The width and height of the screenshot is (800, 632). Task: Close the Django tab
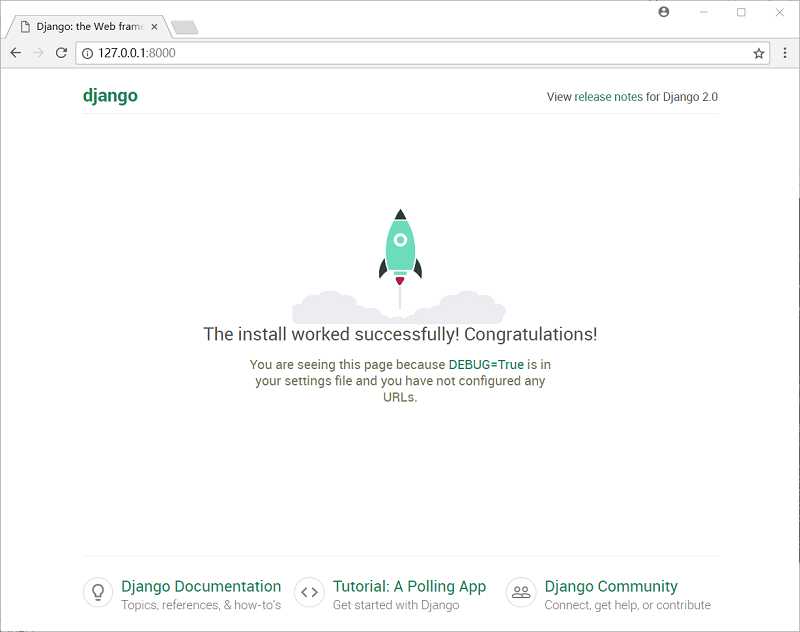[x=155, y=27]
